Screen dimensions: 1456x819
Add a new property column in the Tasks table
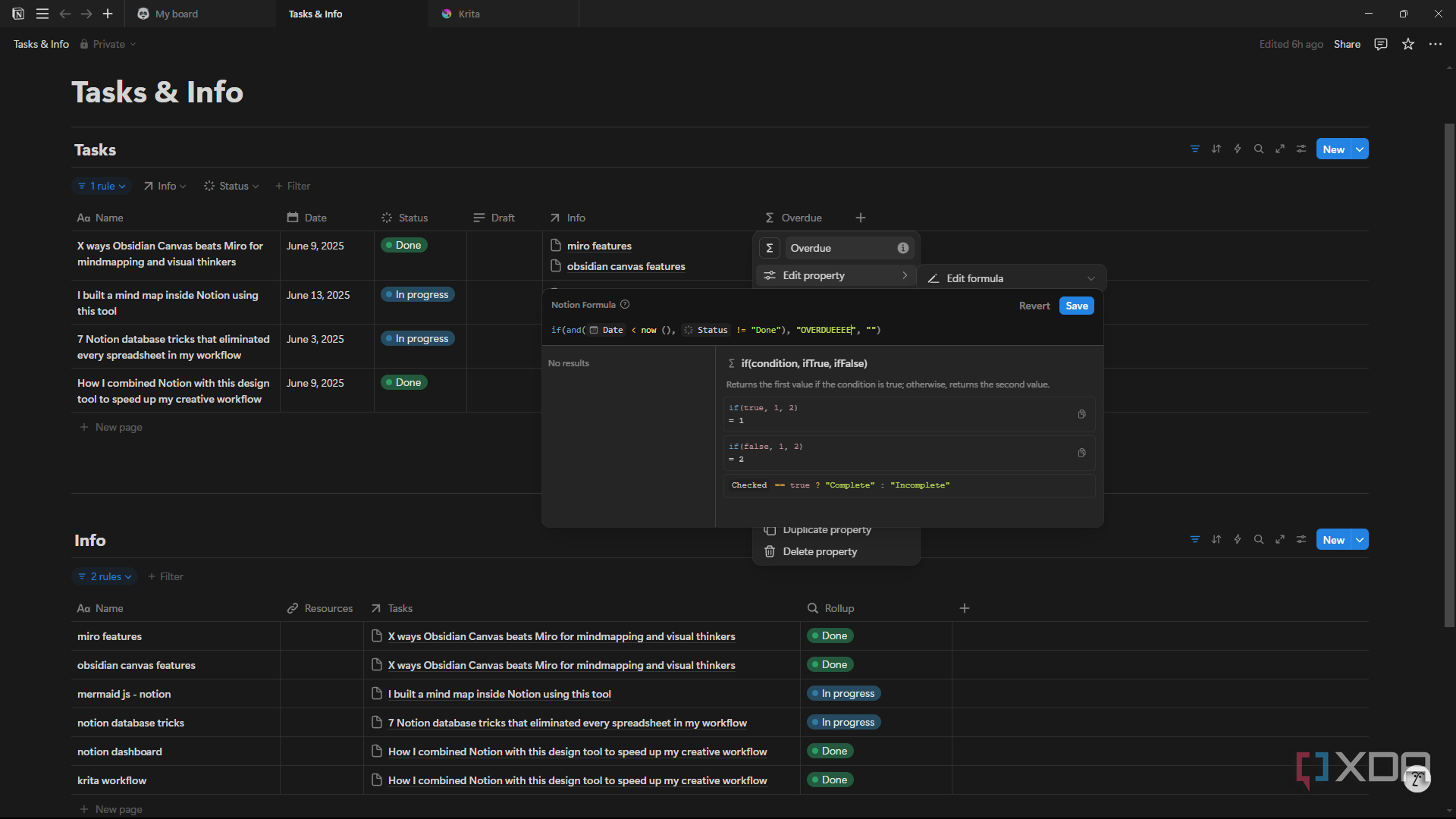click(861, 218)
